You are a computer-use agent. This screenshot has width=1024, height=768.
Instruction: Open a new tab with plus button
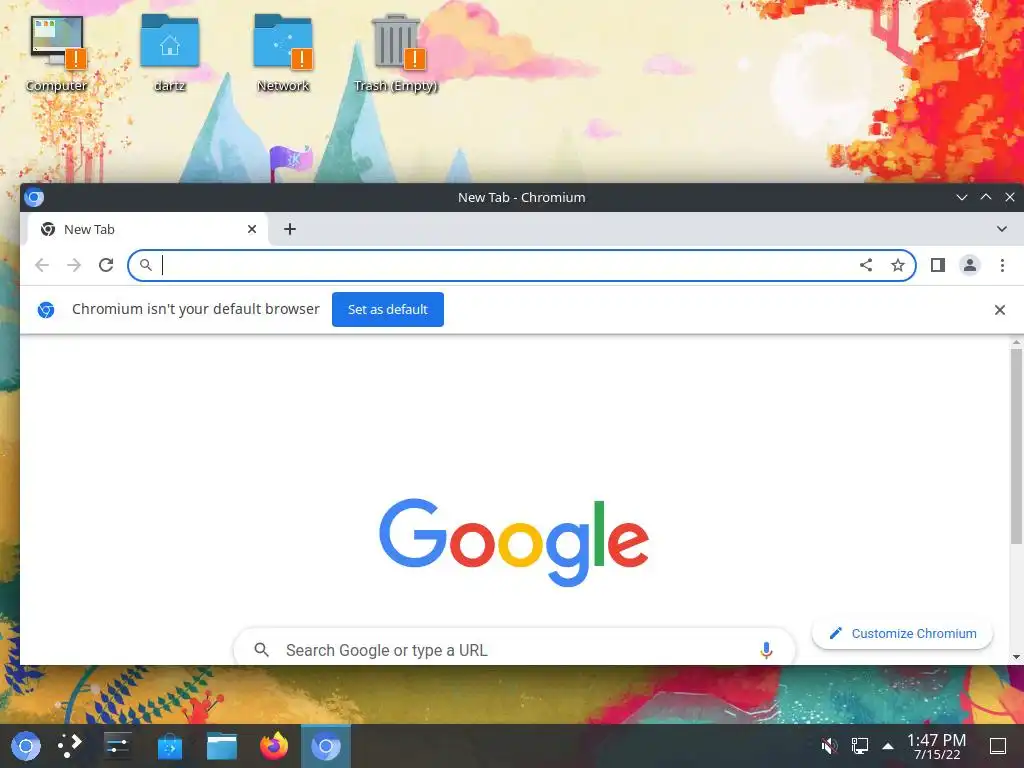(290, 229)
